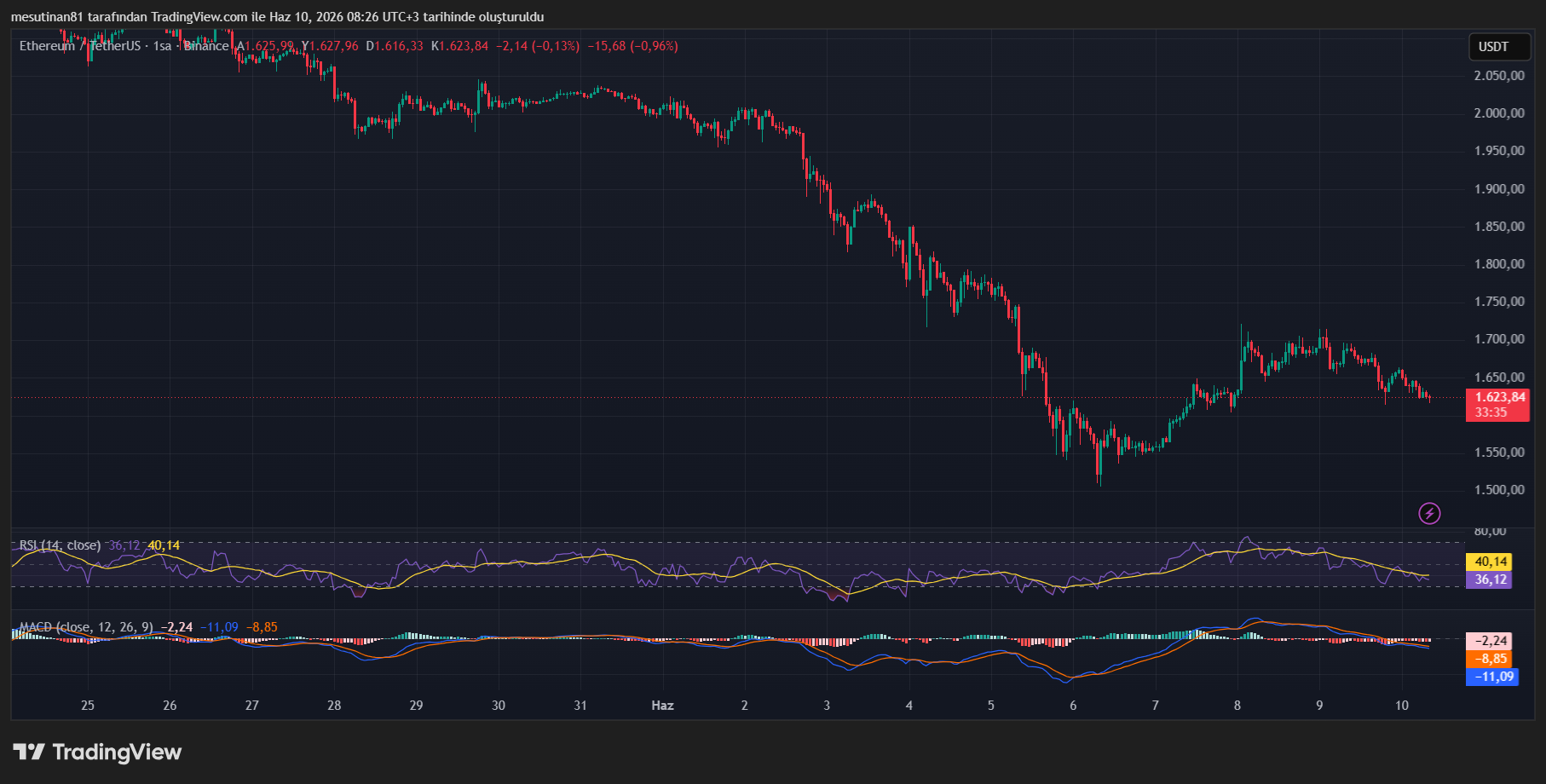1546x784 pixels.
Task: Click the 1.650,00 price axis label
Action: 1499,378
